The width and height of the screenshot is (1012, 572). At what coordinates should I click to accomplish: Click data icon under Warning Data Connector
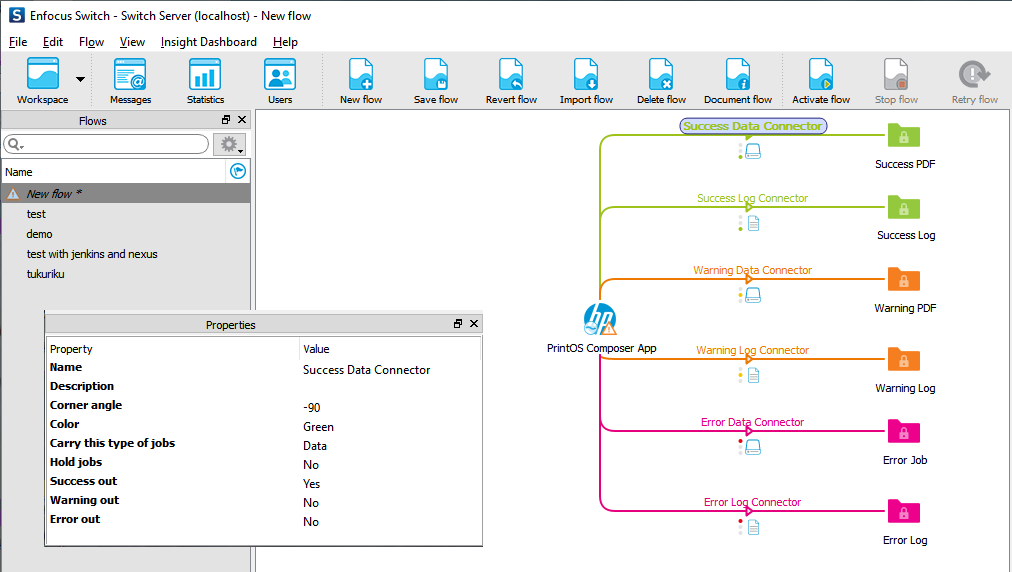point(753,296)
